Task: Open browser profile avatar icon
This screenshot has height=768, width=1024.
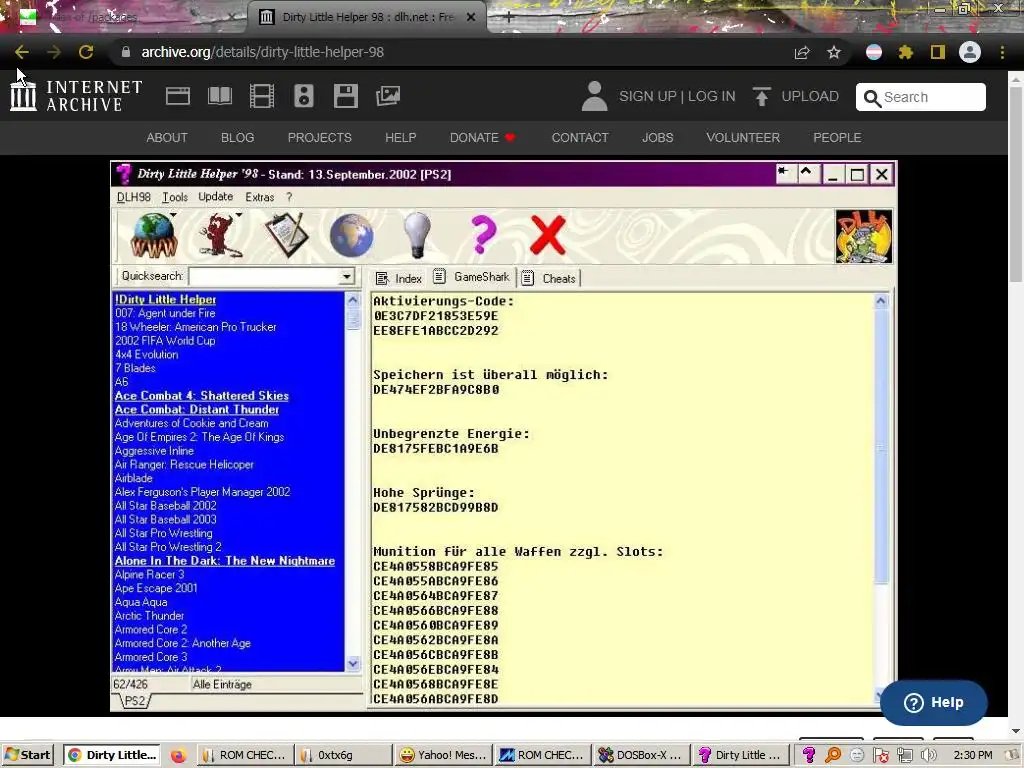Action: pos(970,52)
